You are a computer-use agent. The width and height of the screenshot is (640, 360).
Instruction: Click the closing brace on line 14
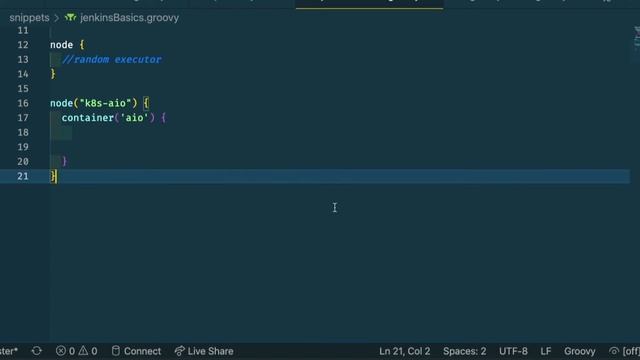click(53, 74)
